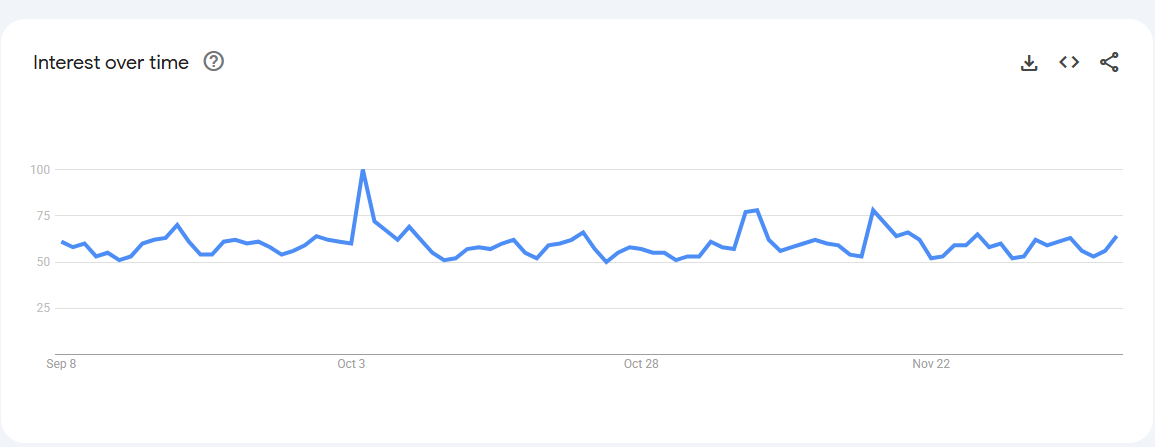
Task: Click the mid-September peak near 70
Action: point(177,225)
